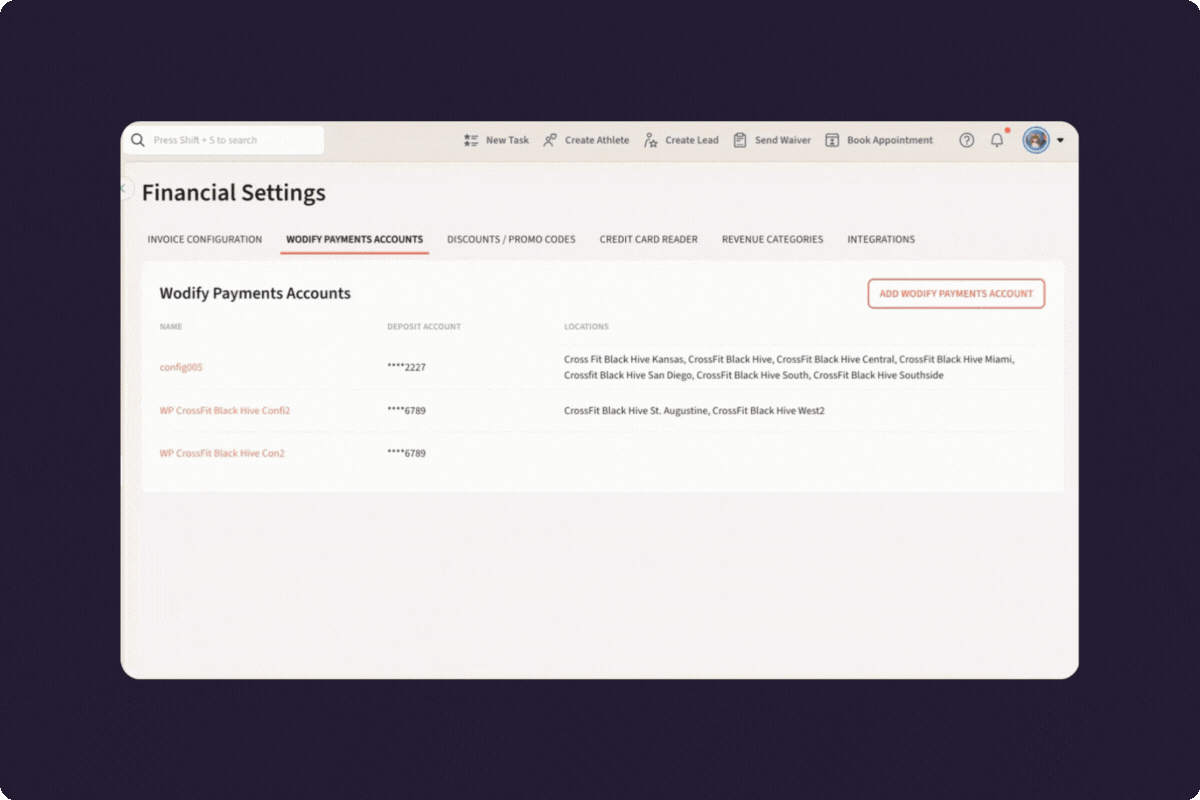
Task: Select WP CrossFit Black Hive Confi2 account
Action: coord(224,410)
